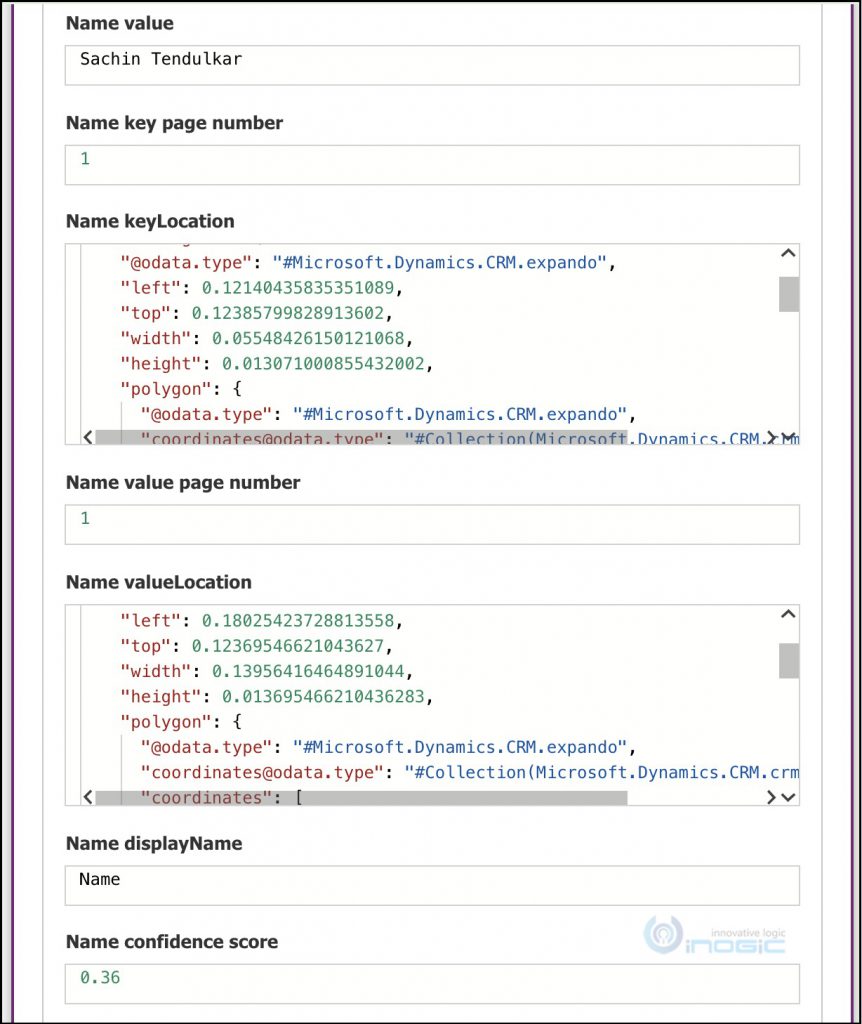Click the vertical scrollbar thumb in keyLocation box
Image resolution: width=862 pixels, height=1024 pixels.
coord(788,295)
